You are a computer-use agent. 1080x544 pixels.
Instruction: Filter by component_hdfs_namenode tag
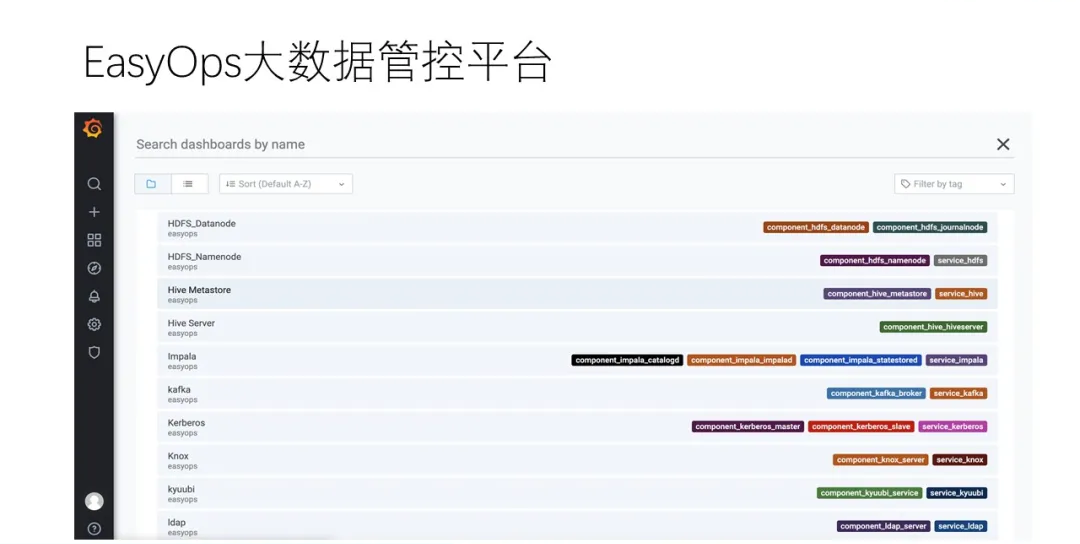click(875, 260)
